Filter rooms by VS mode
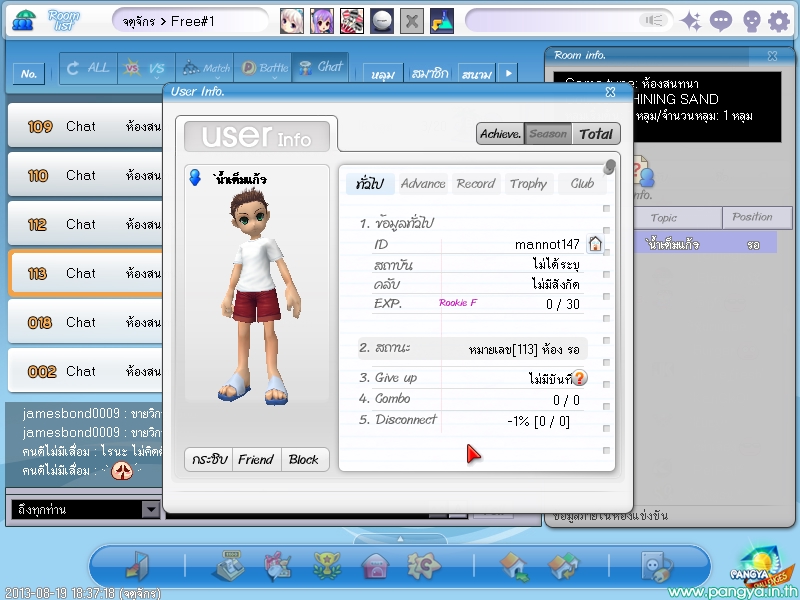This screenshot has width=800, height=600. (146, 68)
